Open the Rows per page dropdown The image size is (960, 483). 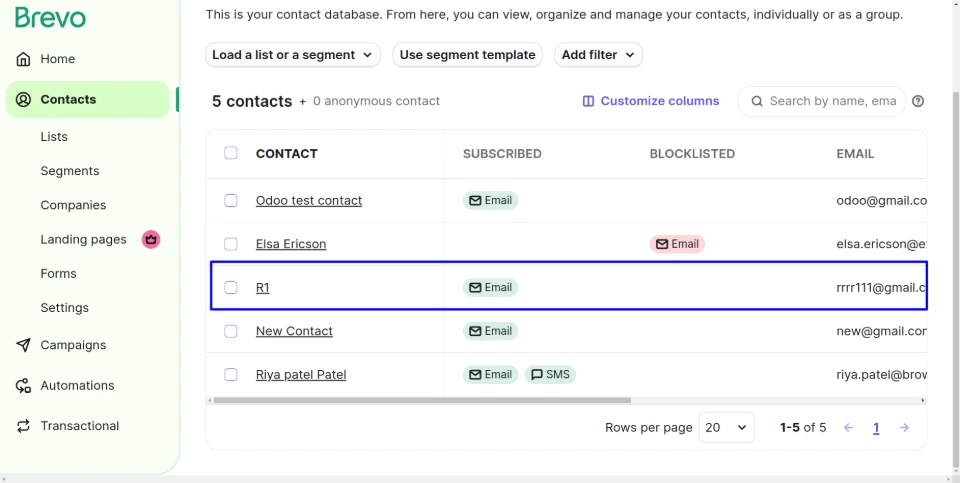[x=727, y=428]
